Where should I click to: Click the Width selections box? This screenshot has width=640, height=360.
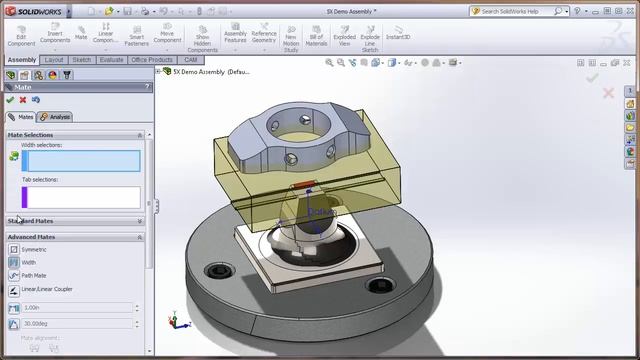(x=81, y=161)
